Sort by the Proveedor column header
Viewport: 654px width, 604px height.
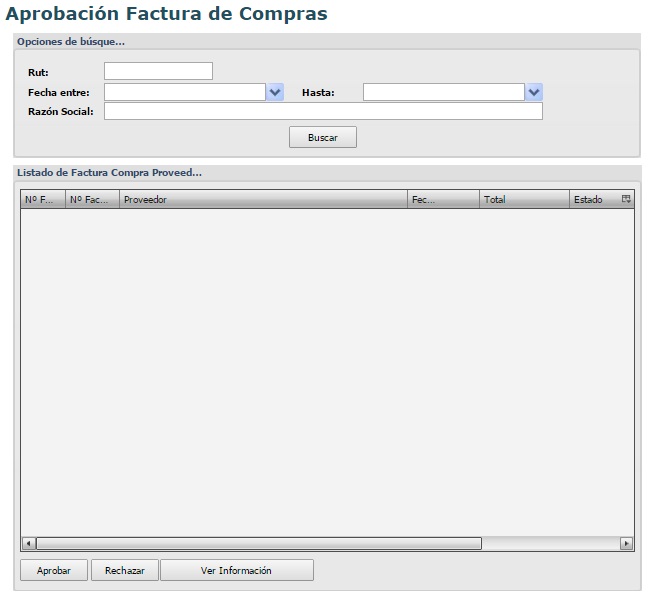click(264, 199)
